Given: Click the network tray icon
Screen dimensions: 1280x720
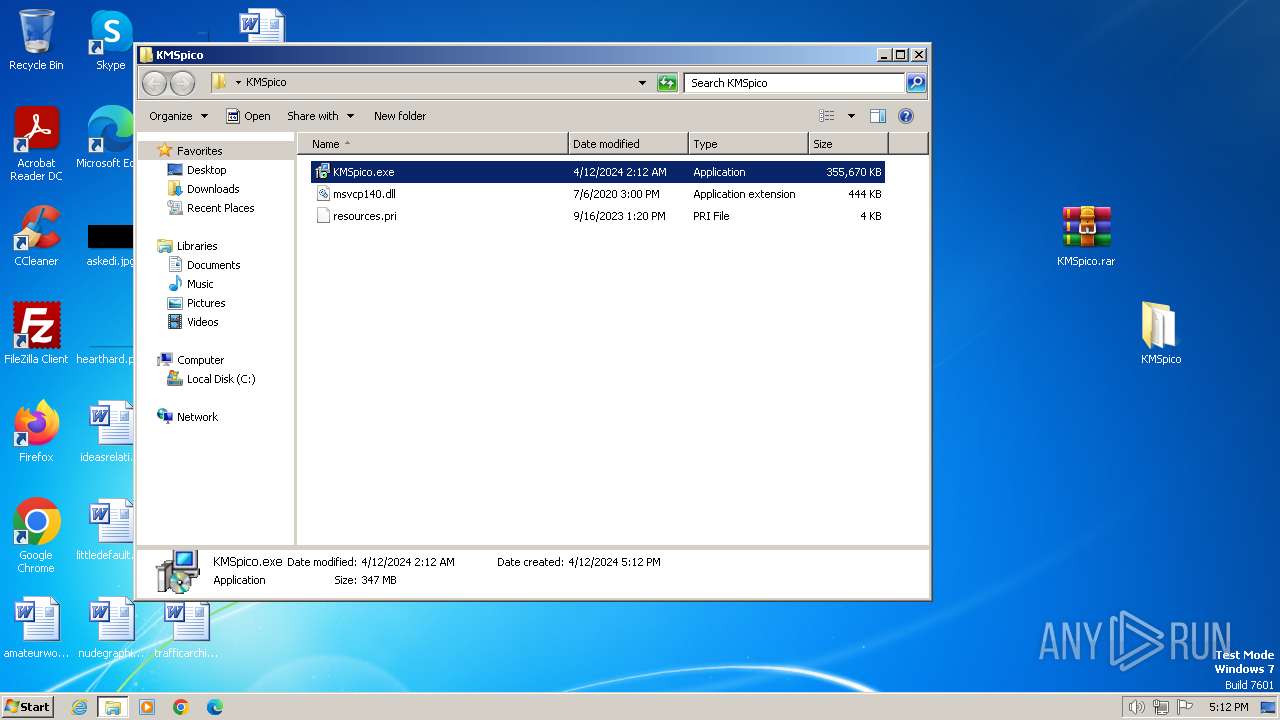Looking at the screenshot, I should point(1161,707).
